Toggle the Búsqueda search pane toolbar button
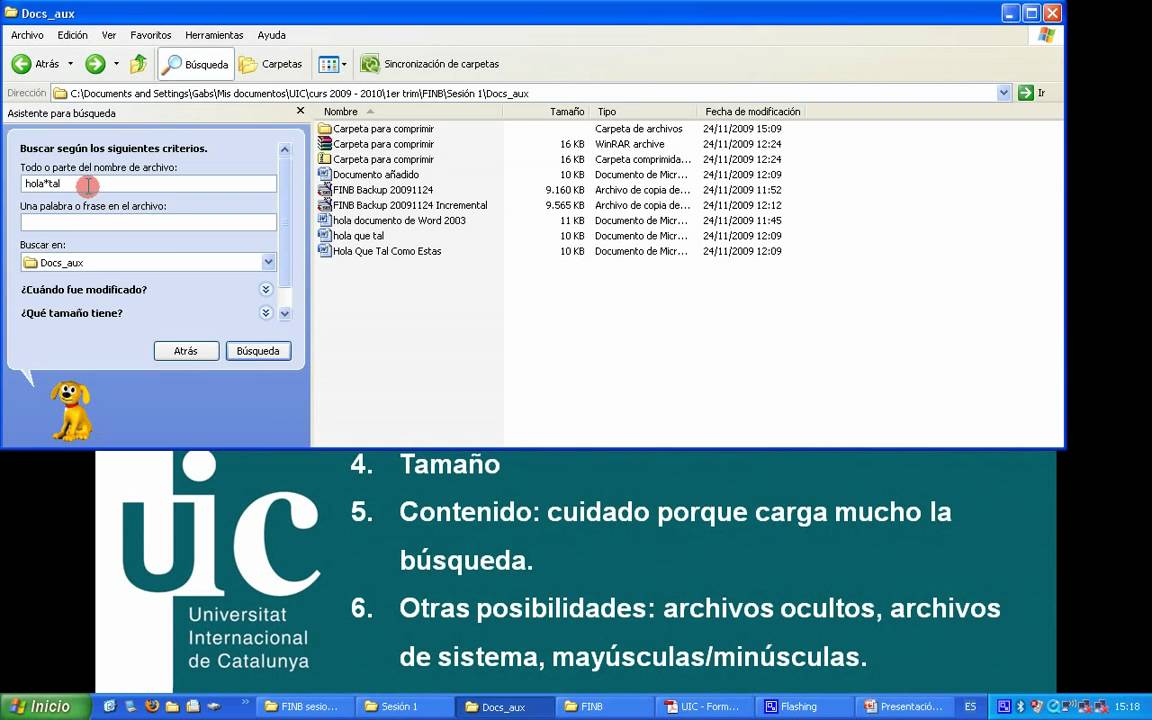Image resolution: width=1152 pixels, height=720 pixels. (x=195, y=65)
